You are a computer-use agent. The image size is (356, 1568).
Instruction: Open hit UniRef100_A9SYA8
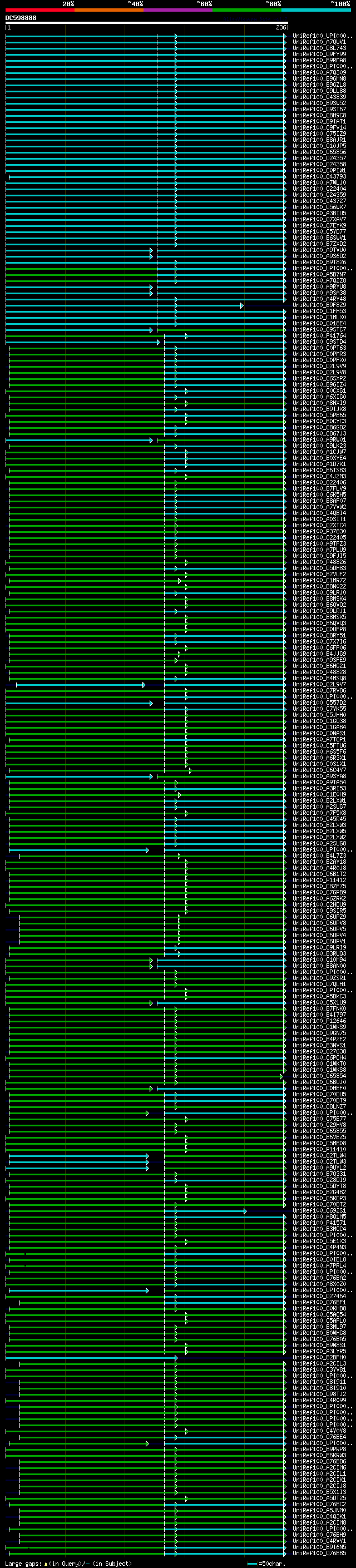click(319, 776)
